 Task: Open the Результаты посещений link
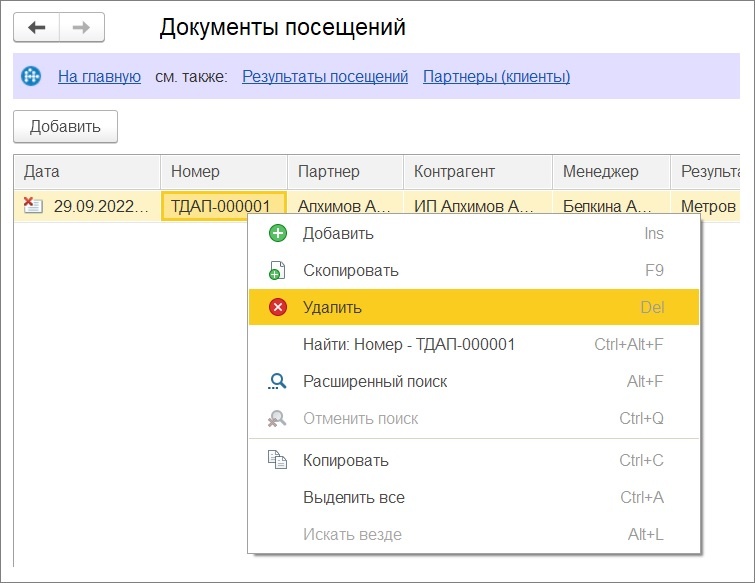[x=325, y=77]
